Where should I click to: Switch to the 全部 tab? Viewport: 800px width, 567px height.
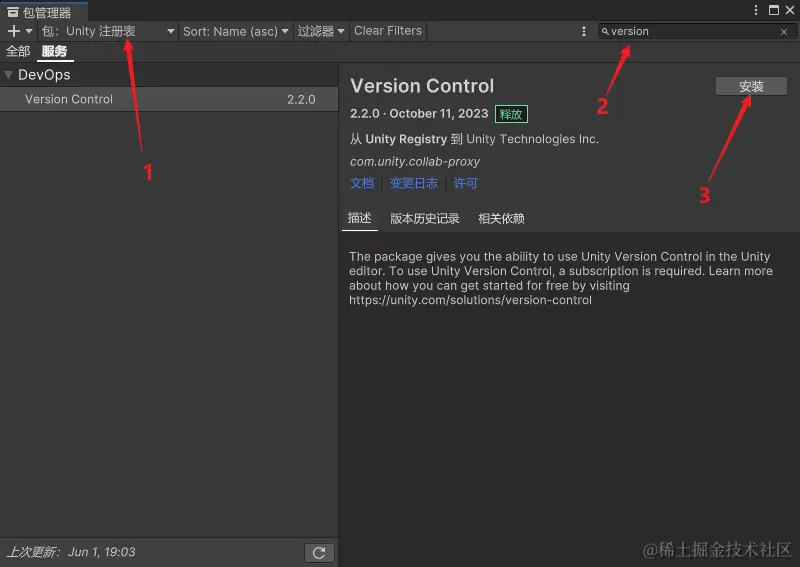coord(18,52)
